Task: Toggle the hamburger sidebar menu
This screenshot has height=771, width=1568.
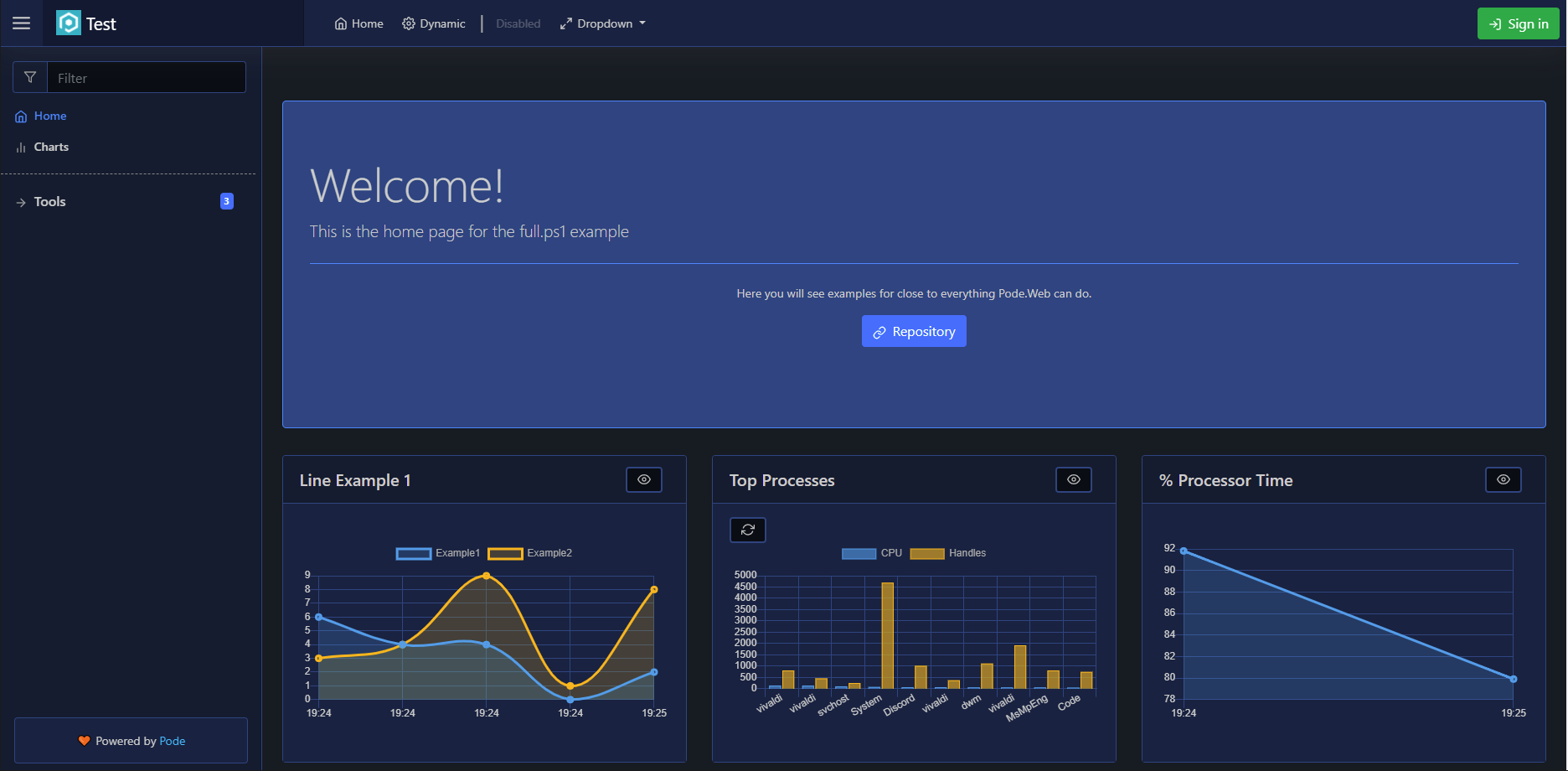Action: 22,23
